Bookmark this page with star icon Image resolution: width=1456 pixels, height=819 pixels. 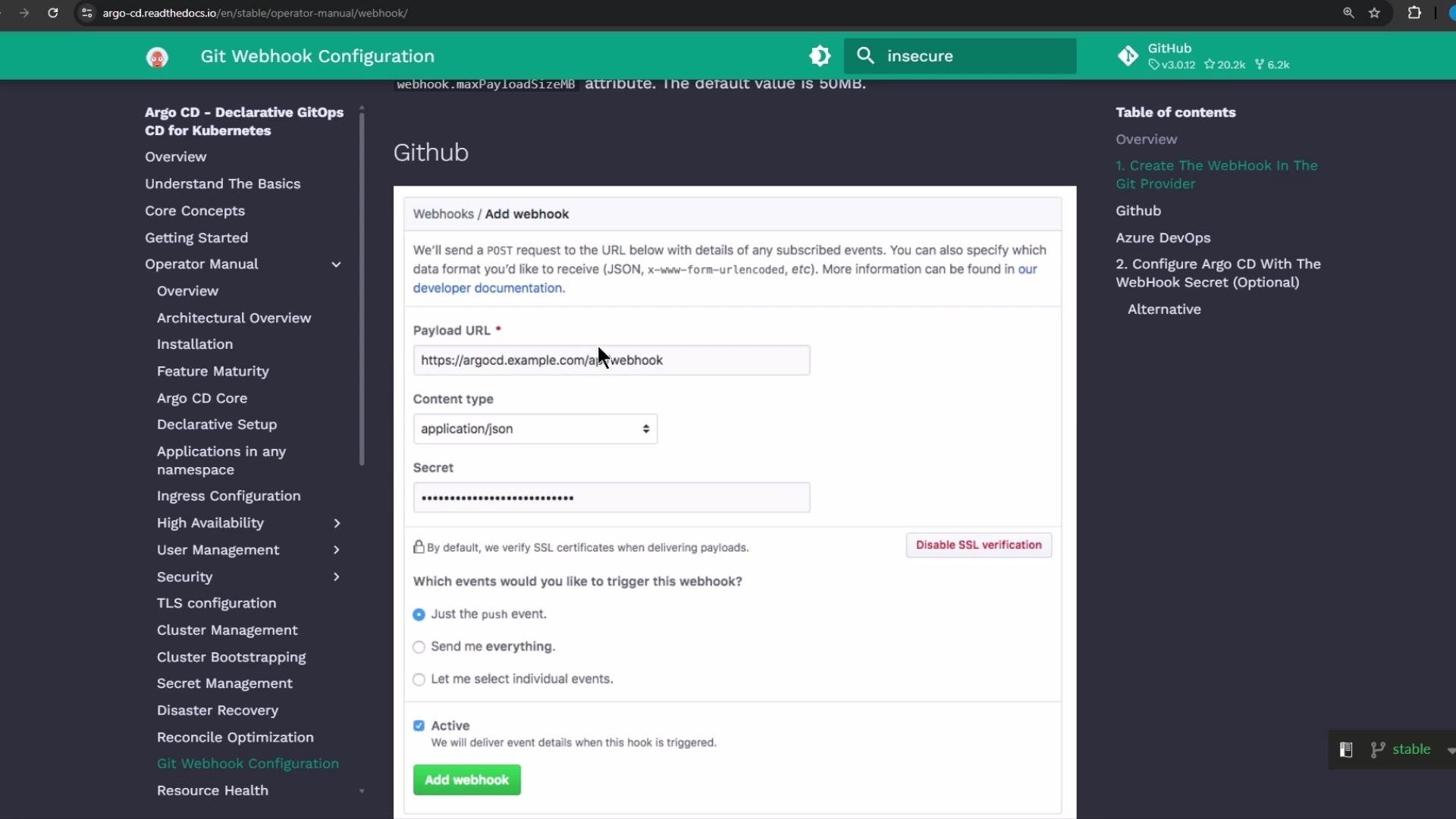(x=1374, y=13)
